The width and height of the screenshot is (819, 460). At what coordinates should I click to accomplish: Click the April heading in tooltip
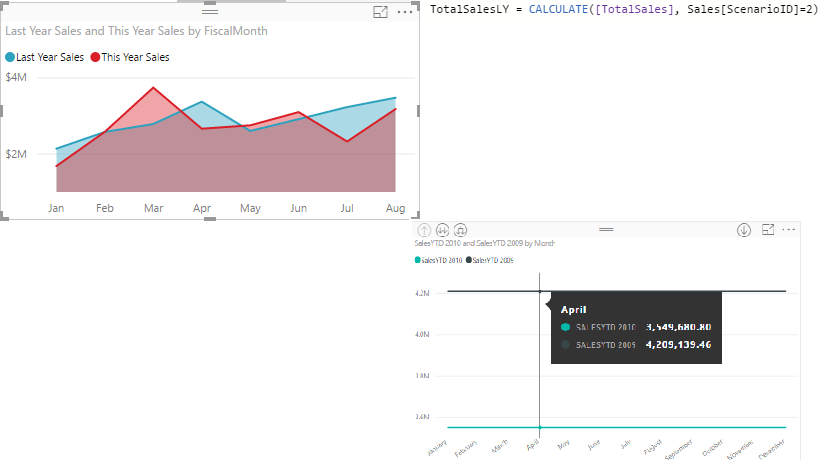click(x=574, y=310)
